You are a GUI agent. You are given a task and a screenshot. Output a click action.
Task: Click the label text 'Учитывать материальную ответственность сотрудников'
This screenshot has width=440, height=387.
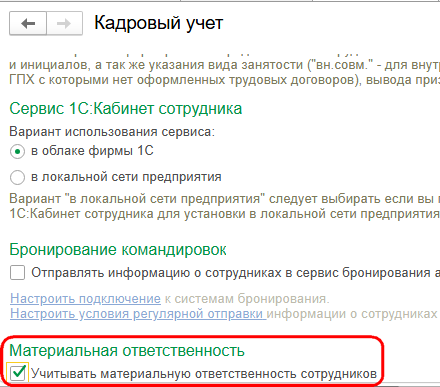pos(204,374)
